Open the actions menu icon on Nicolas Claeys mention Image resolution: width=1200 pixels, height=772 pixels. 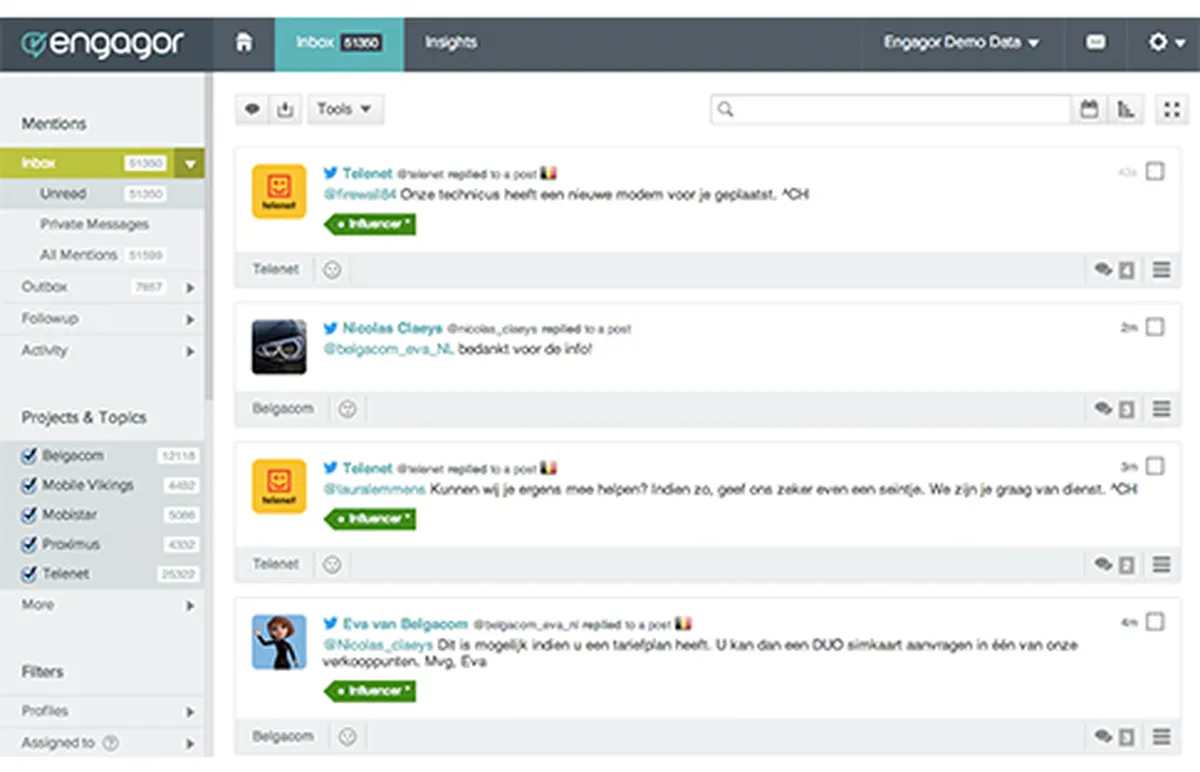tap(1161, 408)
